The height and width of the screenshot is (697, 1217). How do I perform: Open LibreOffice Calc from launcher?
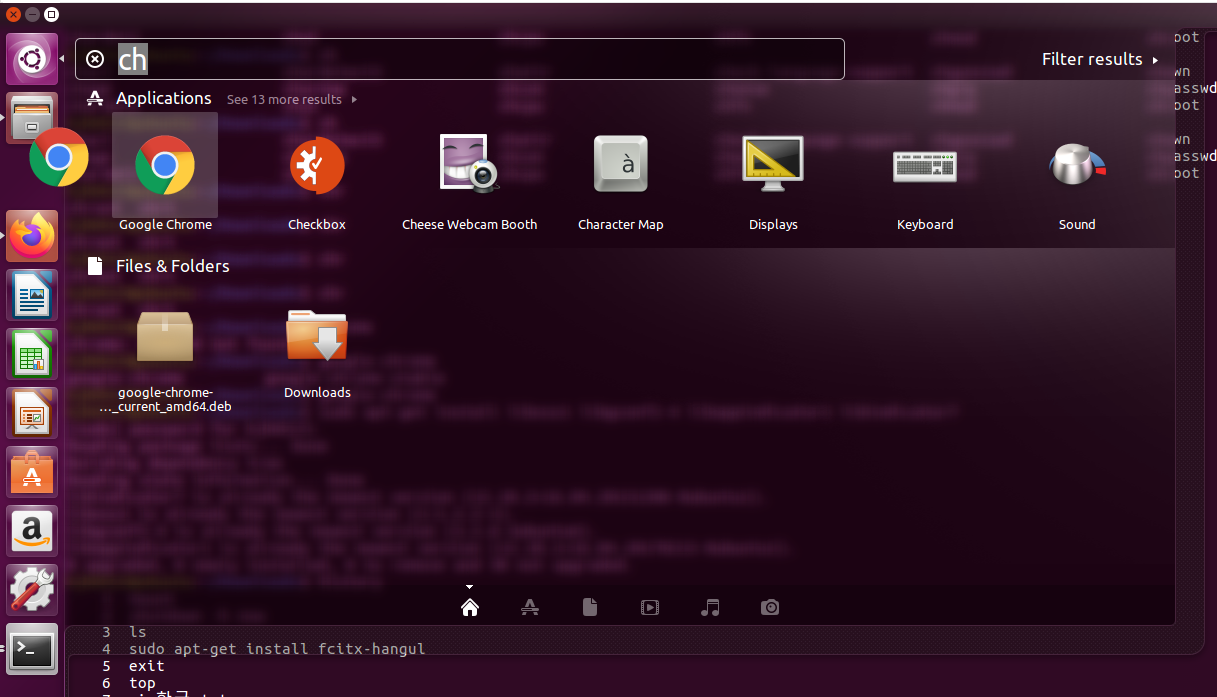pyautogui.click(x=32, y=354)
